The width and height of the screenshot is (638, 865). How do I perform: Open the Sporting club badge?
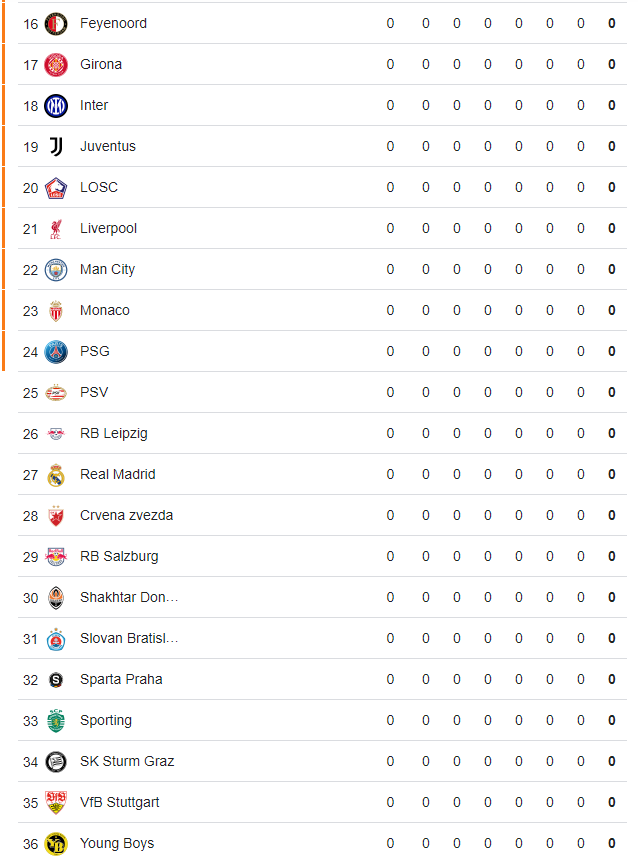pos(56,720)
